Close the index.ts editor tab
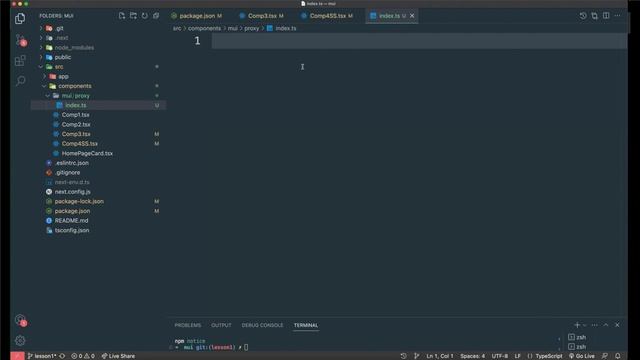The width and height of the screenshot is (640, 360). [412, 16]
